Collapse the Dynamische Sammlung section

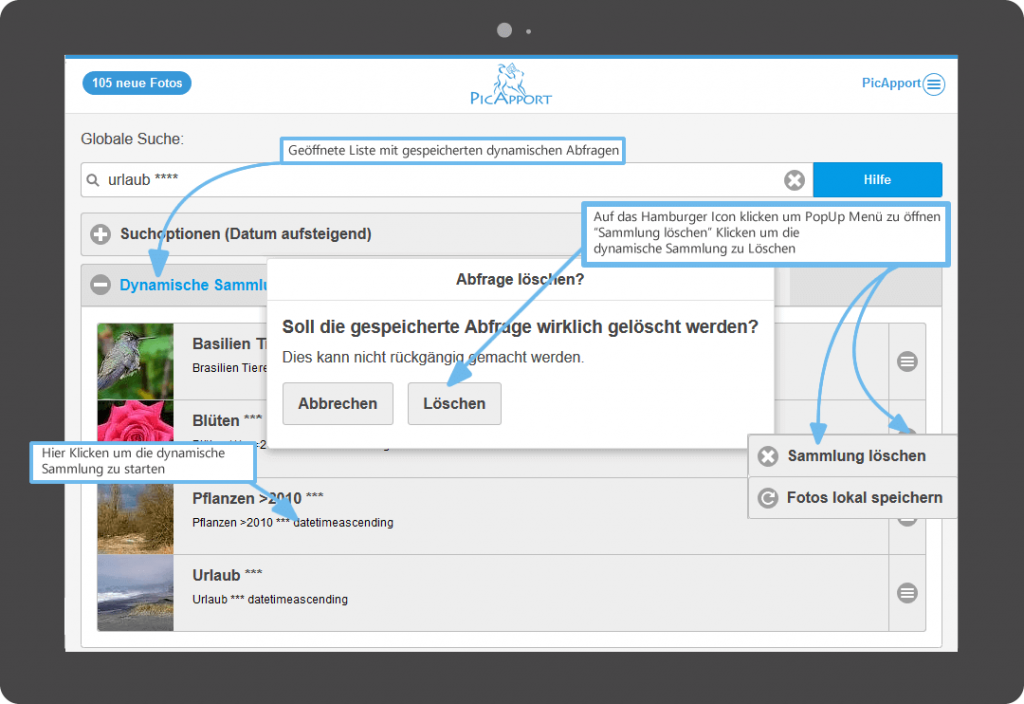(x=100, y=285)
